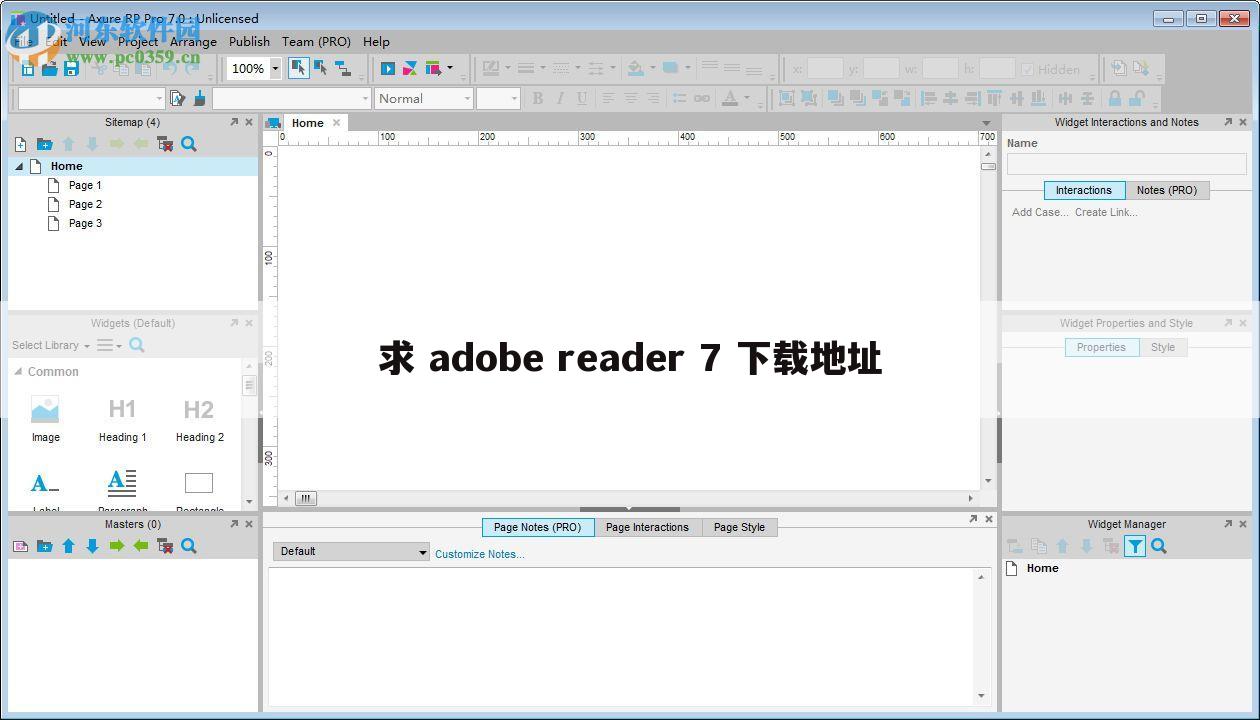This screenshot has width=1260, height=720.
Task: Collapse the Common widgets section
Action: [x=18, y=371]
